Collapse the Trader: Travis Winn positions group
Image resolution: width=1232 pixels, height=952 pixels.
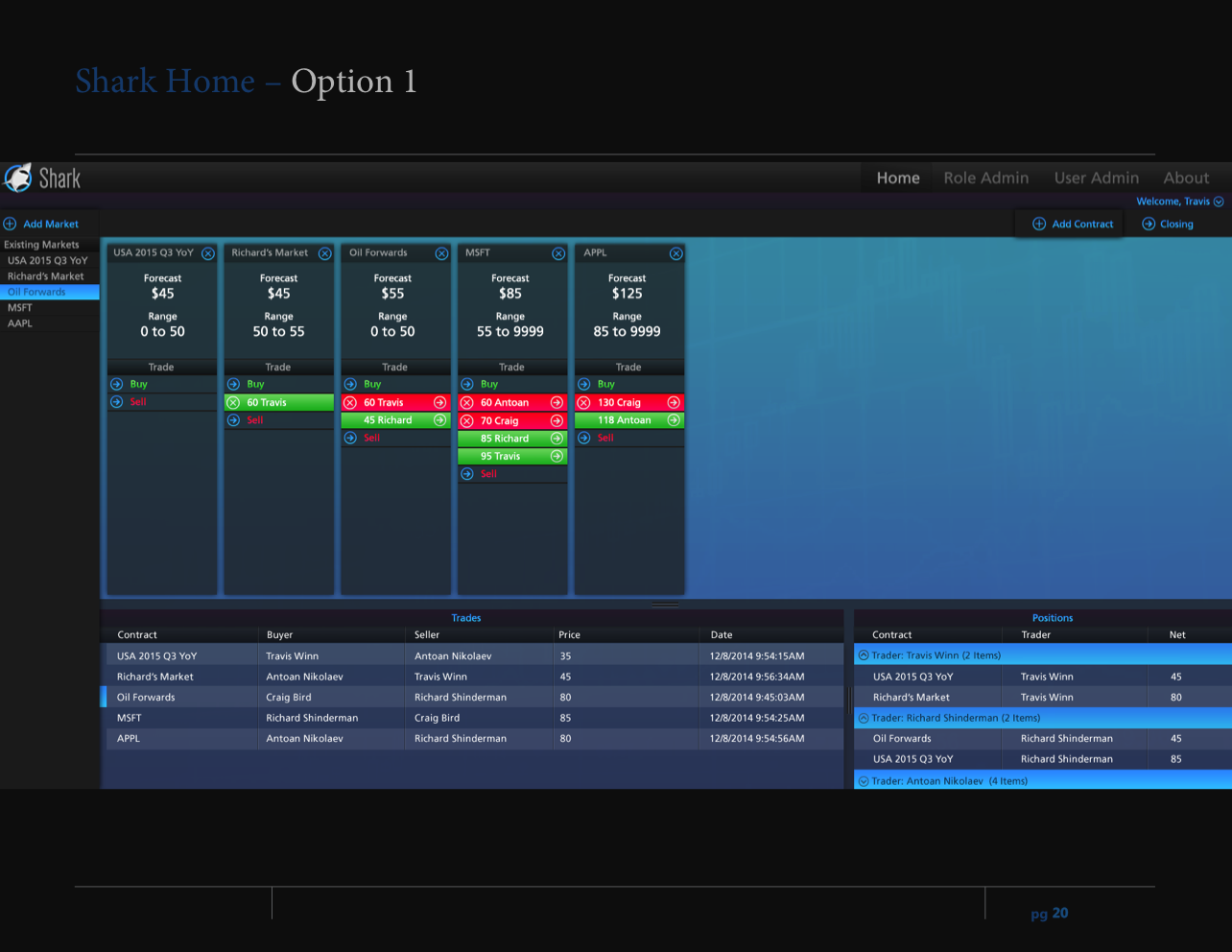pos(864,655)
